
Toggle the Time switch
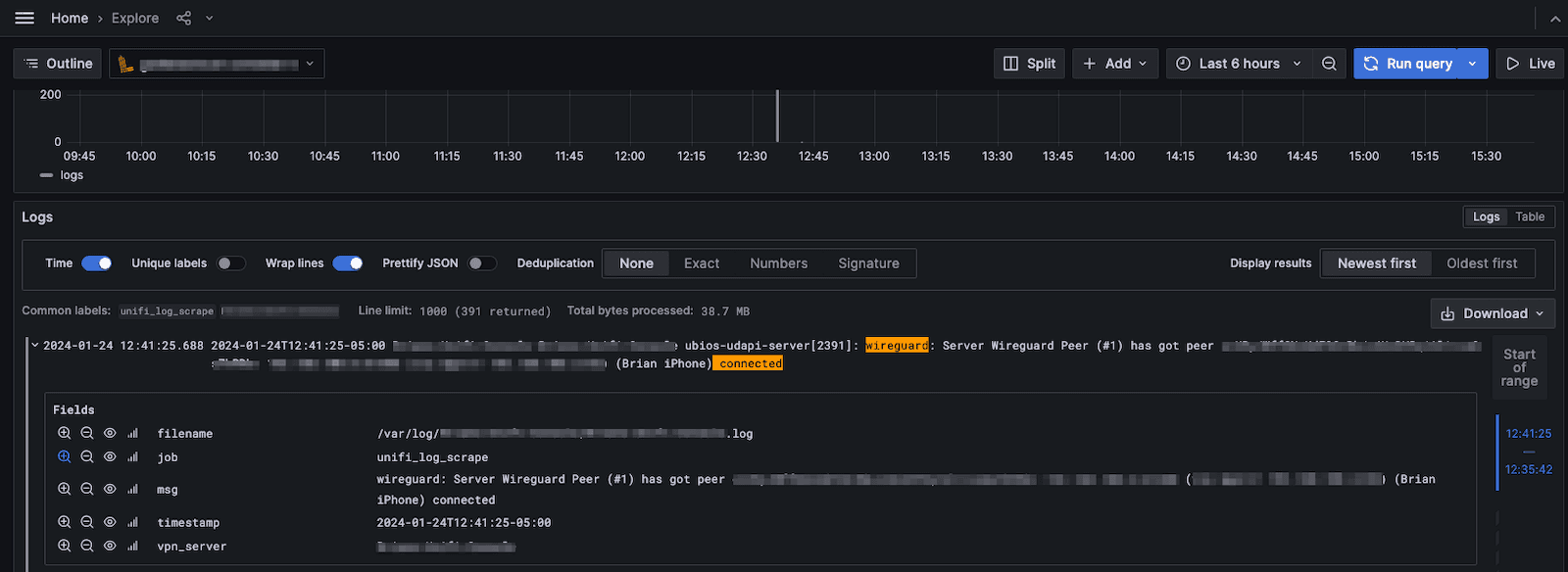click(96, 262)
